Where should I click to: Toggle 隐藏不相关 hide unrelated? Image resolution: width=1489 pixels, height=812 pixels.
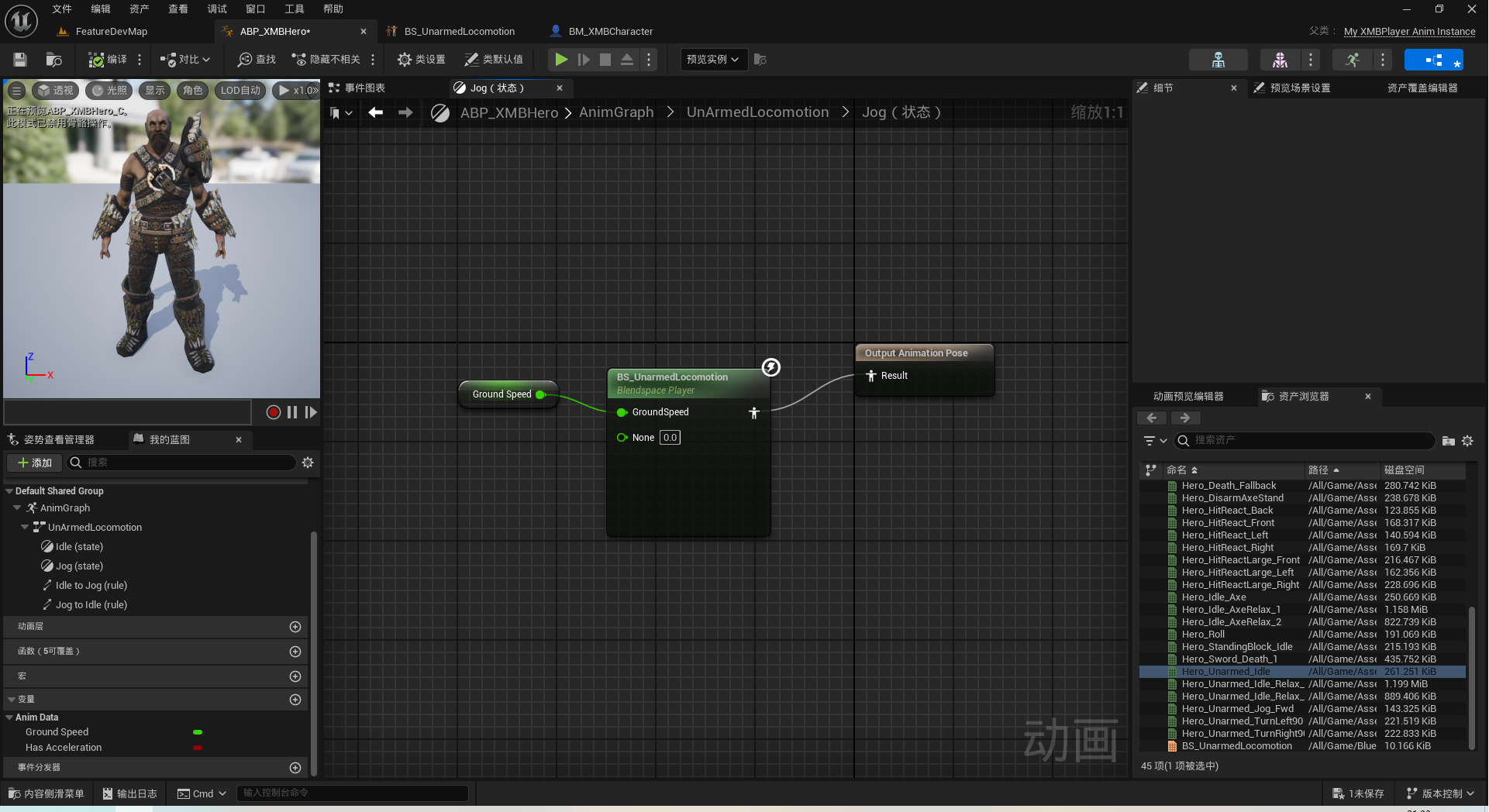tap(326, 60)
